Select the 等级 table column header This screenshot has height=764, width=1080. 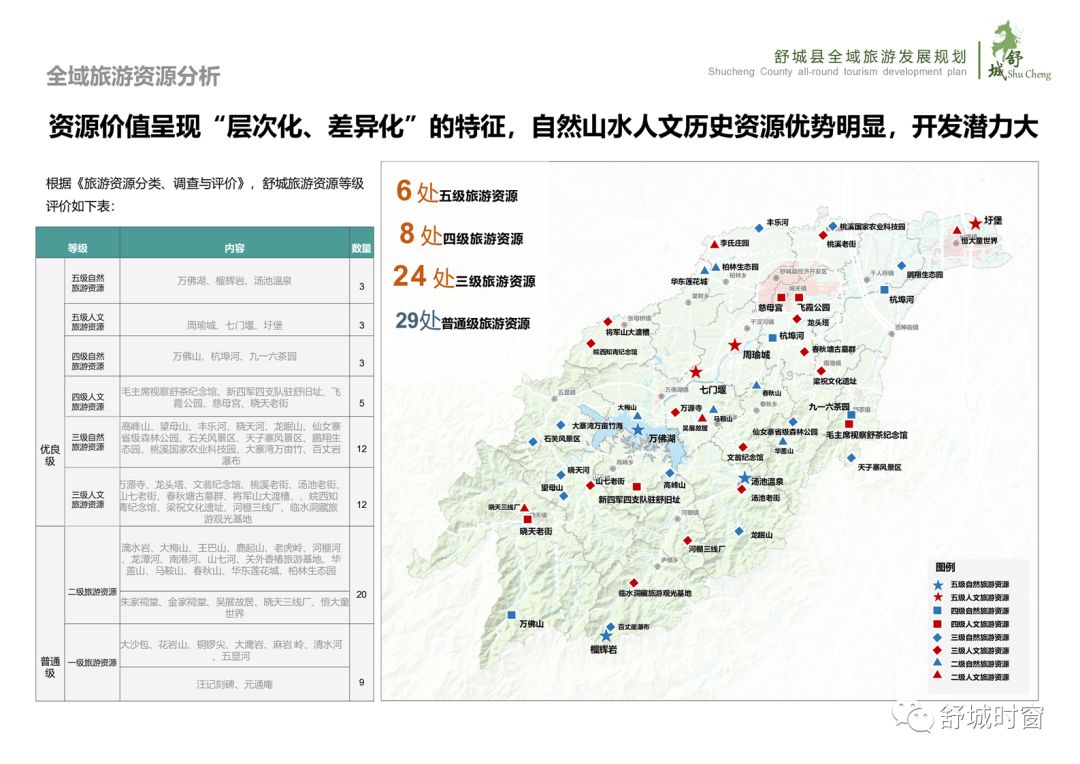(78, 247)
